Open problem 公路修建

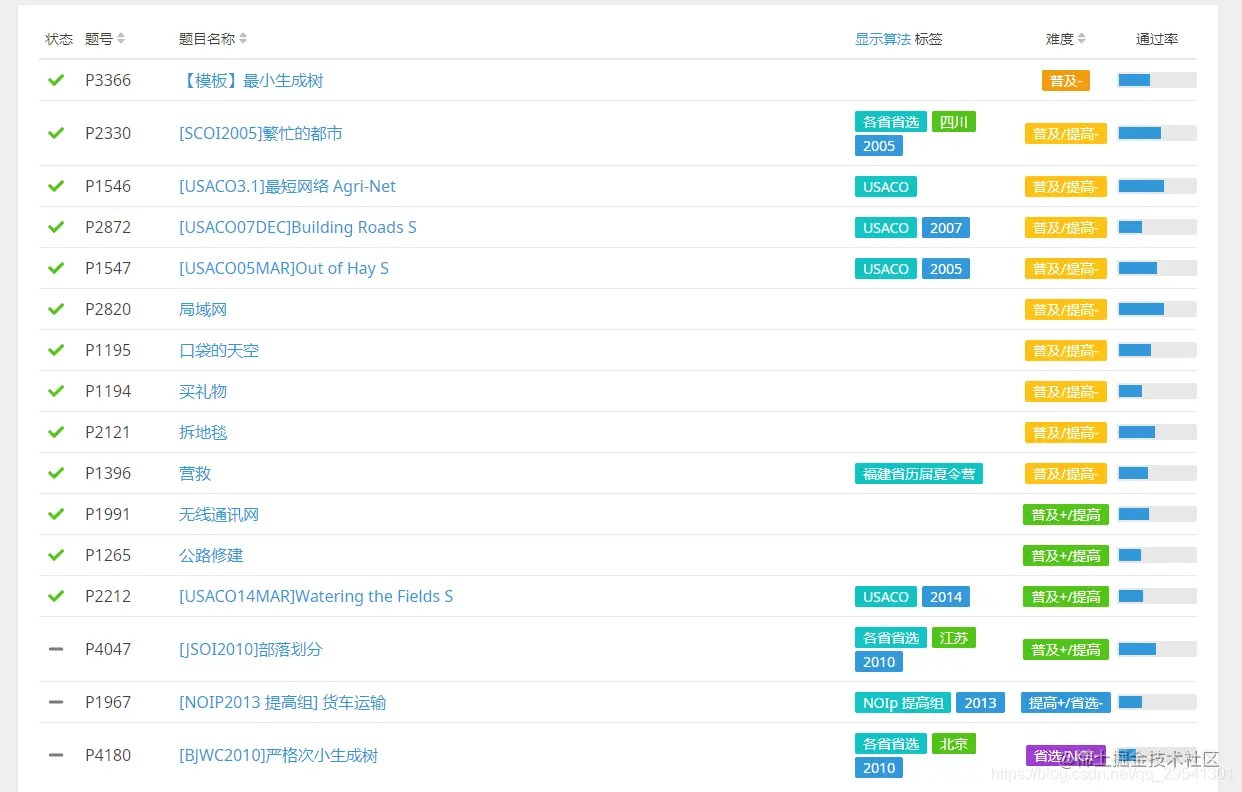211,555
